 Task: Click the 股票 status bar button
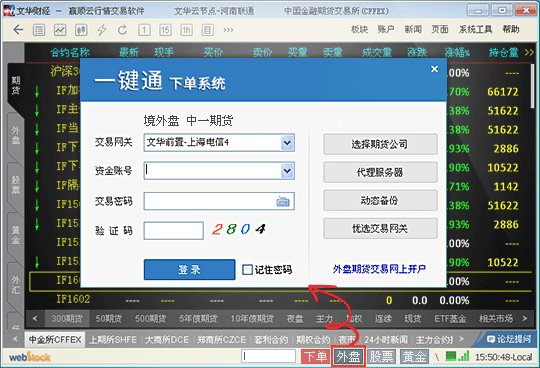pyautogui.click(x=381, y=357)
